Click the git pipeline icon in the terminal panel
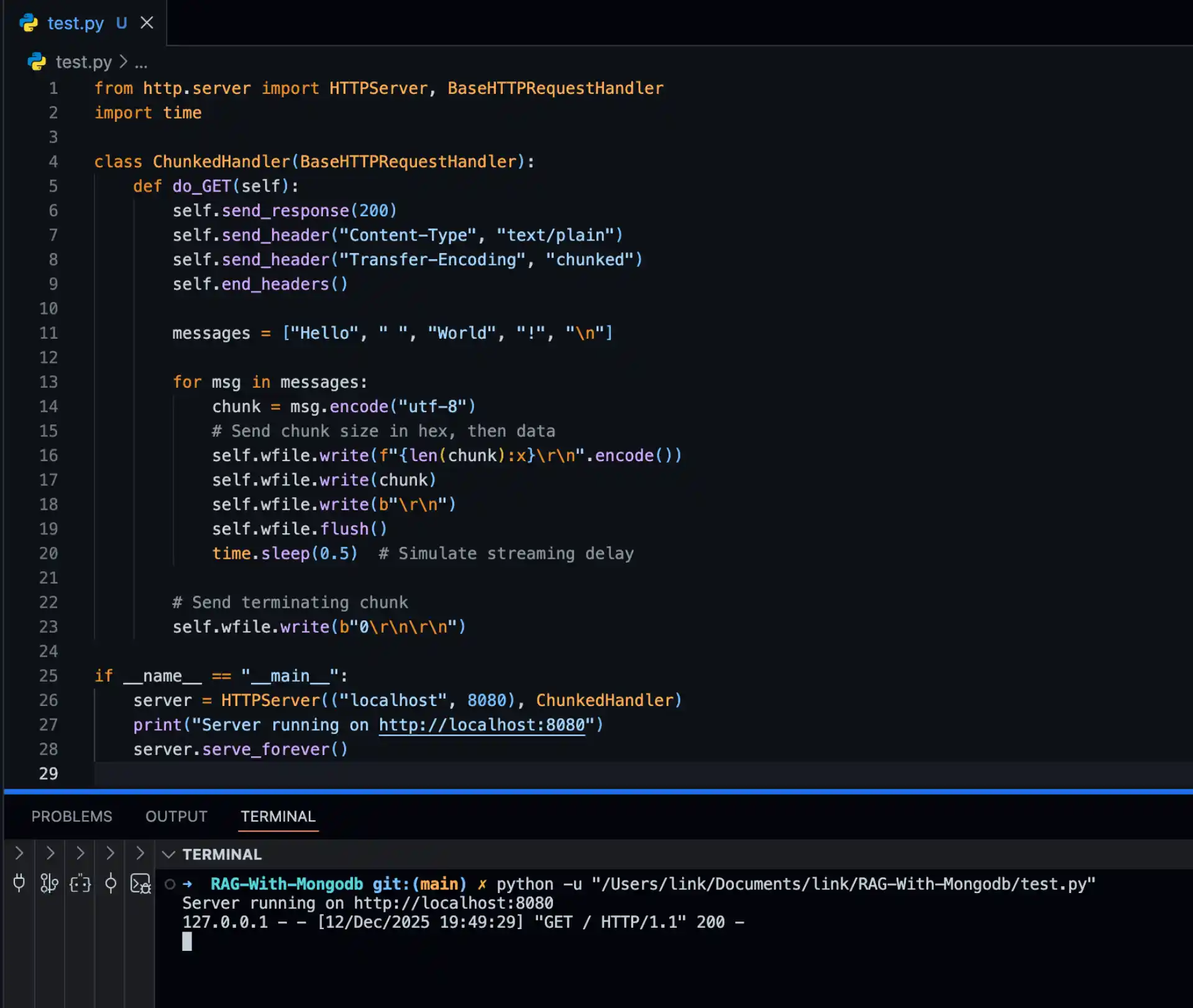 coord(48,884)
